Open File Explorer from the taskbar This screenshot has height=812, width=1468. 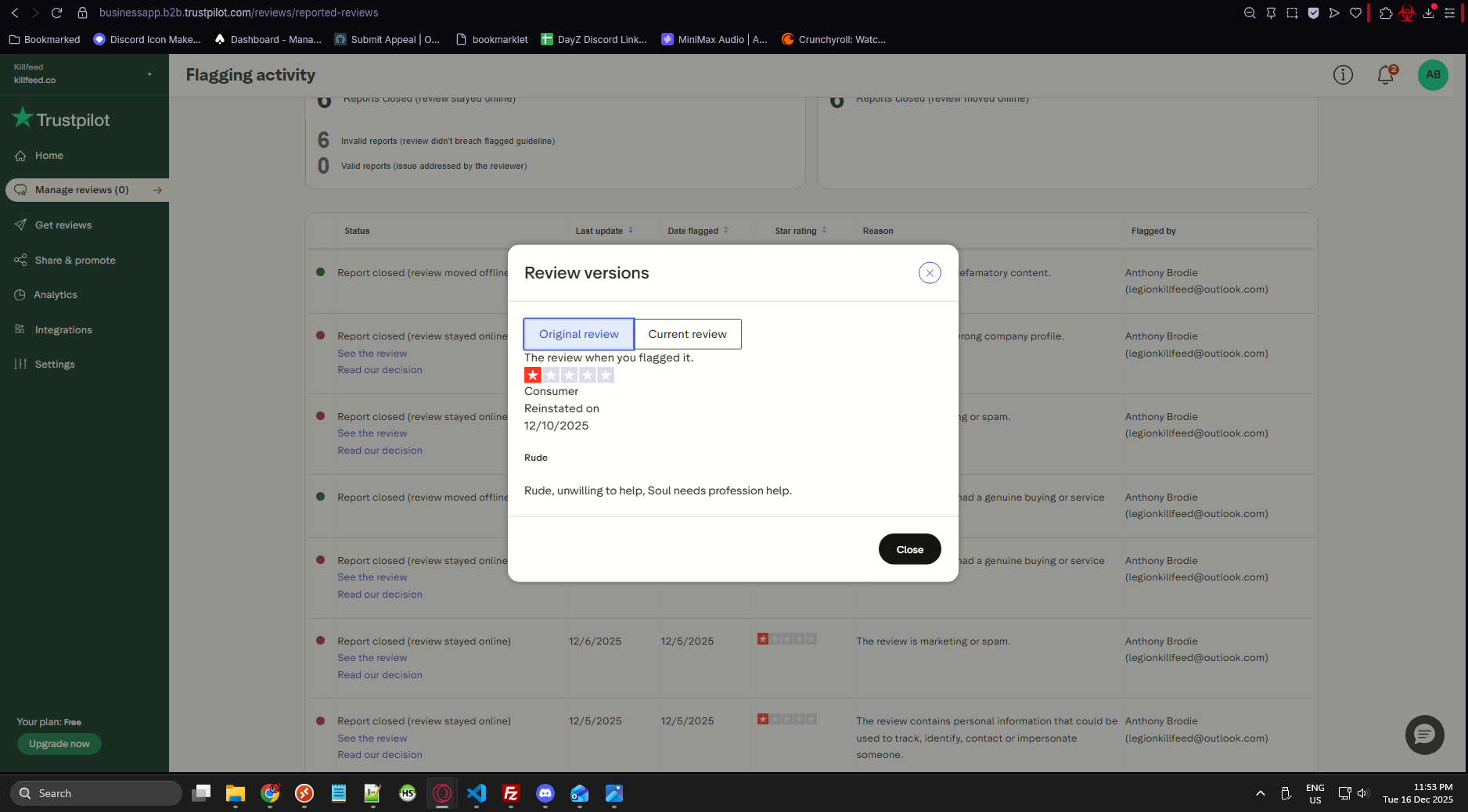pos(236,793)
